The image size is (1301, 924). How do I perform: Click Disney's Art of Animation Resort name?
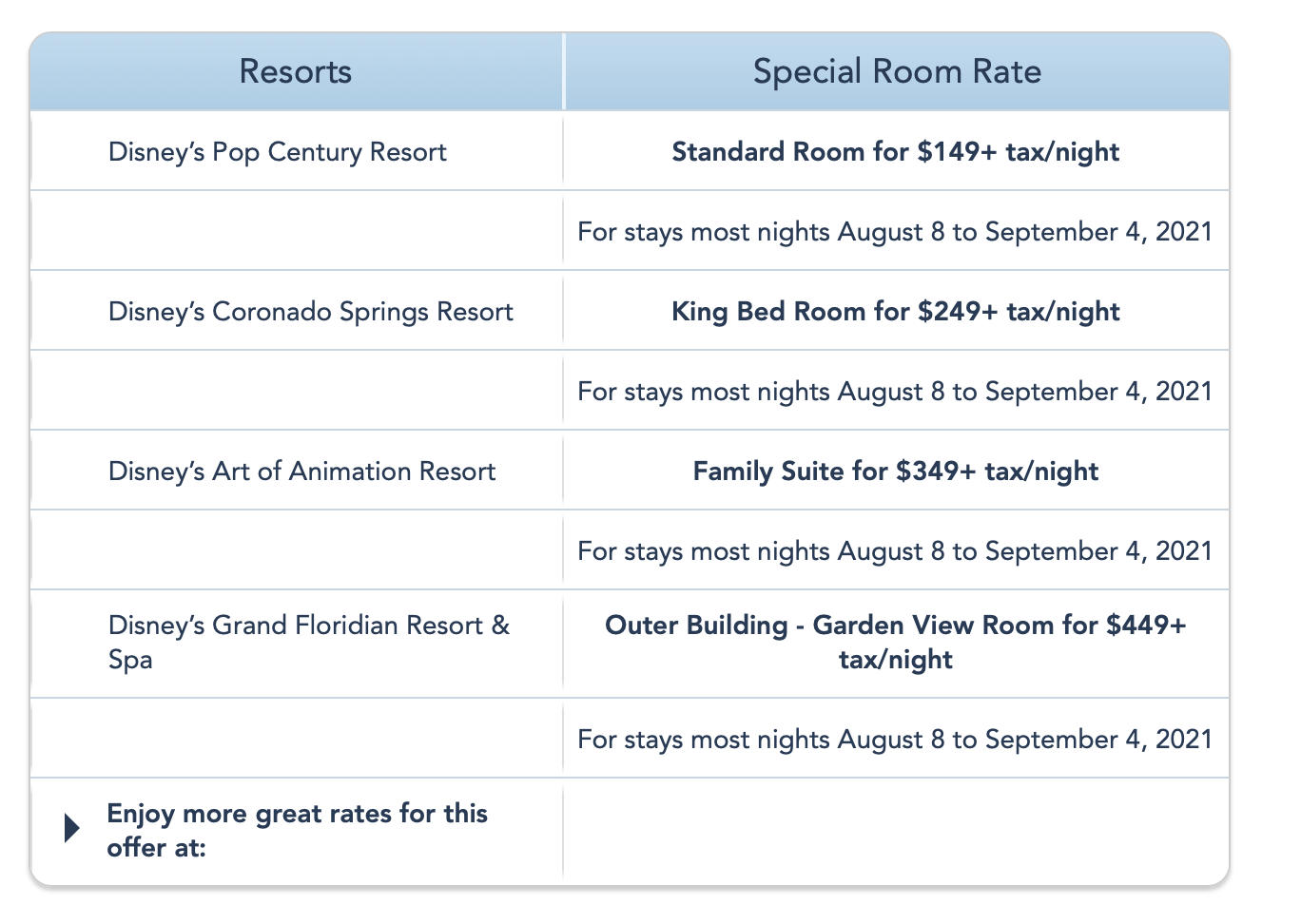302,472
